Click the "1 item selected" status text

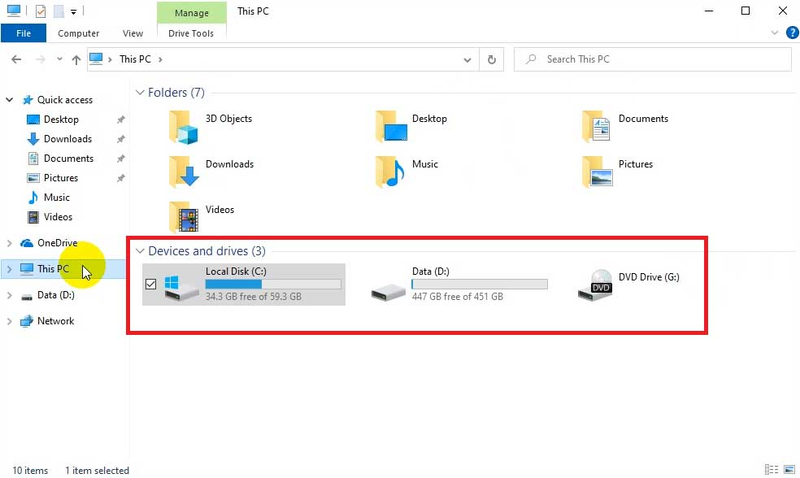coord(97,470)
